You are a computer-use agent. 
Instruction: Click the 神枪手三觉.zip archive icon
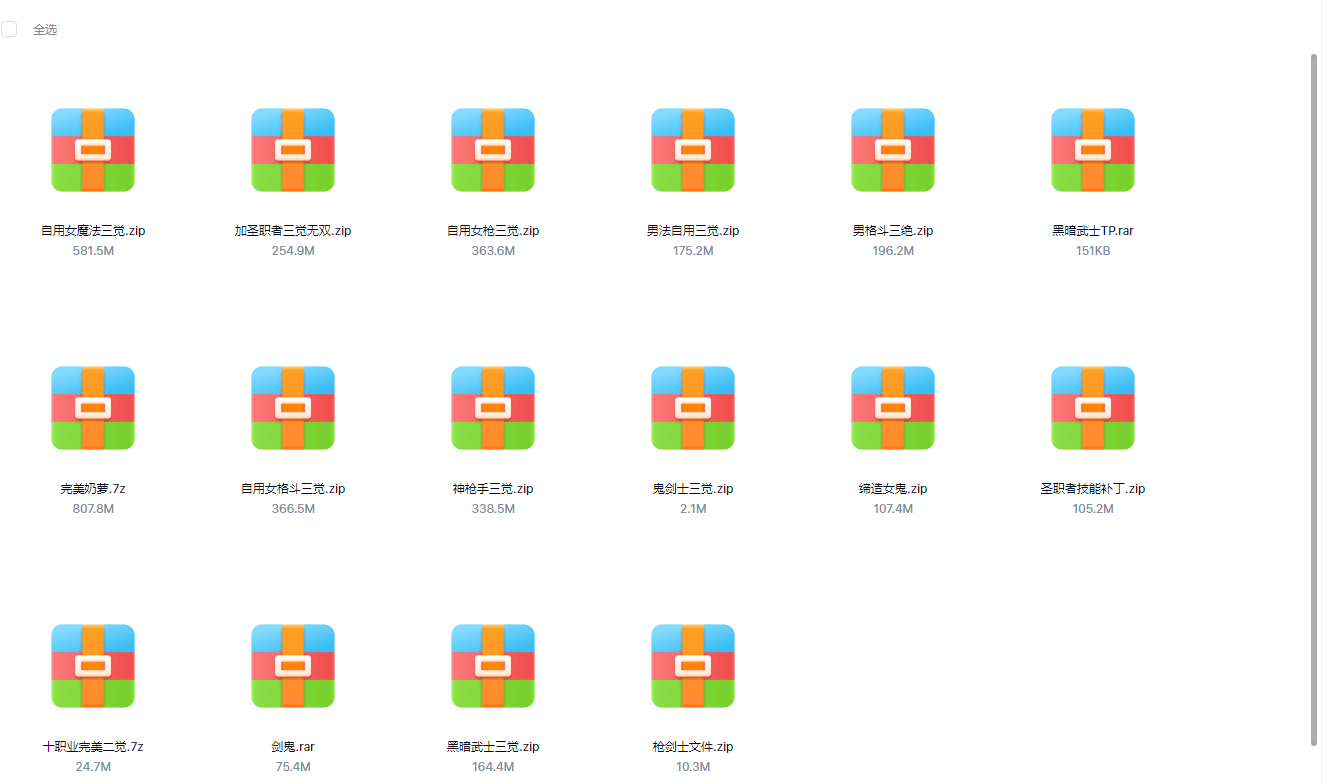tap(493, 406)
